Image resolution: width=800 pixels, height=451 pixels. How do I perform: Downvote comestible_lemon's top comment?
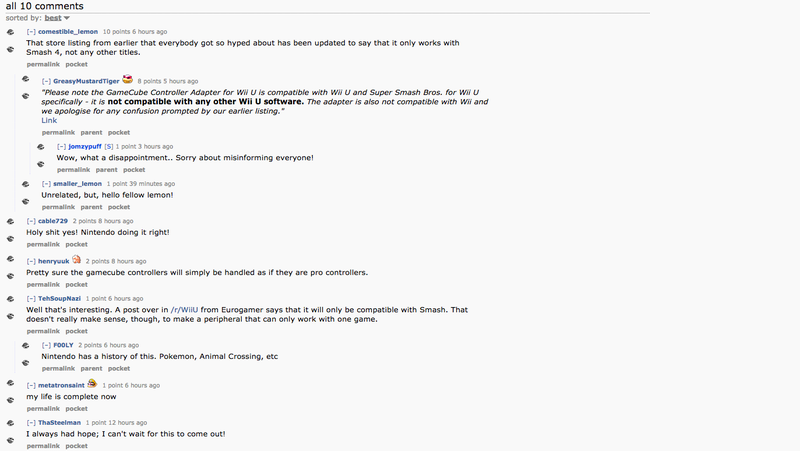click(x=10, y=49)
